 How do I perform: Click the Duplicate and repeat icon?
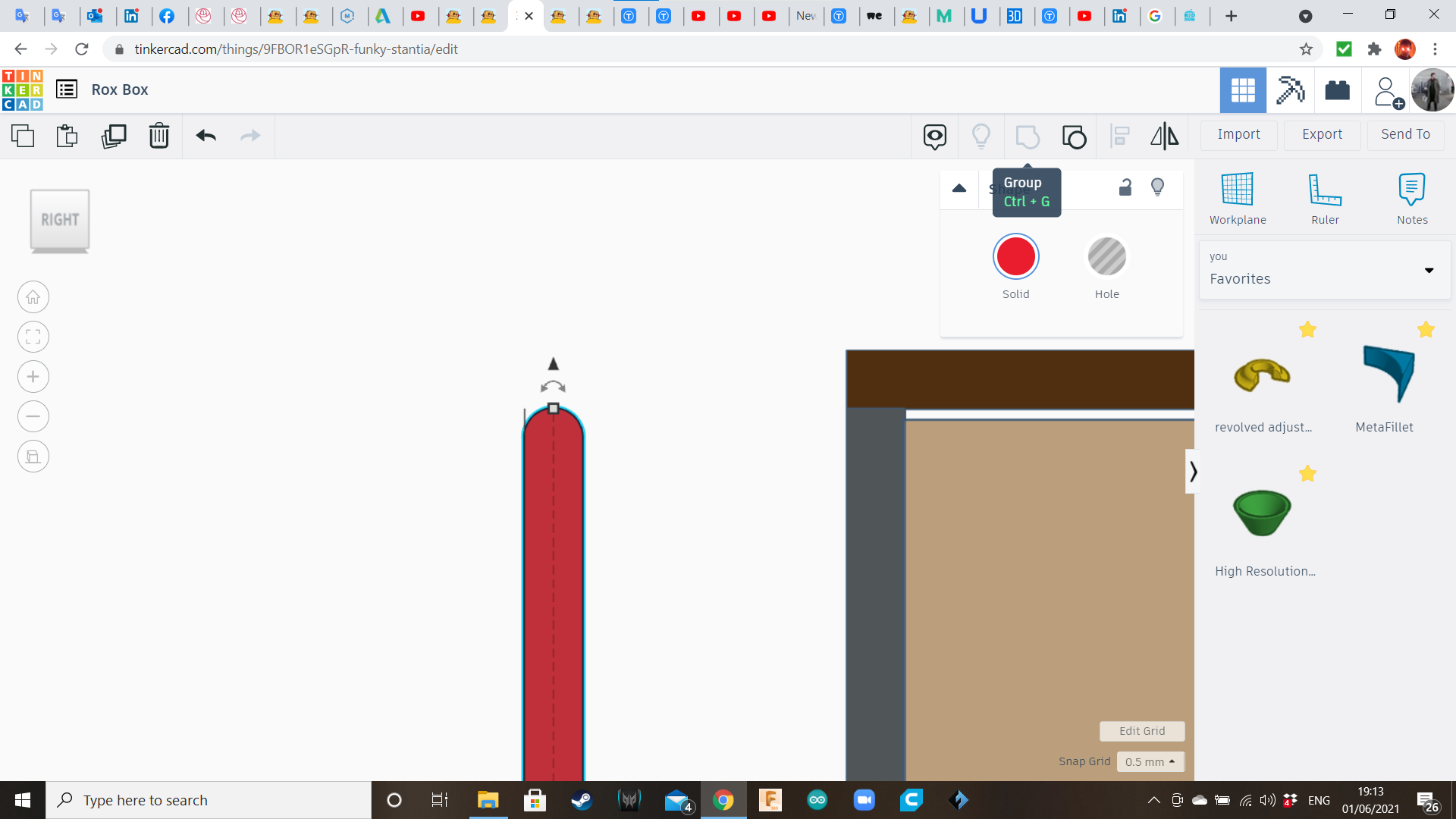114,136
